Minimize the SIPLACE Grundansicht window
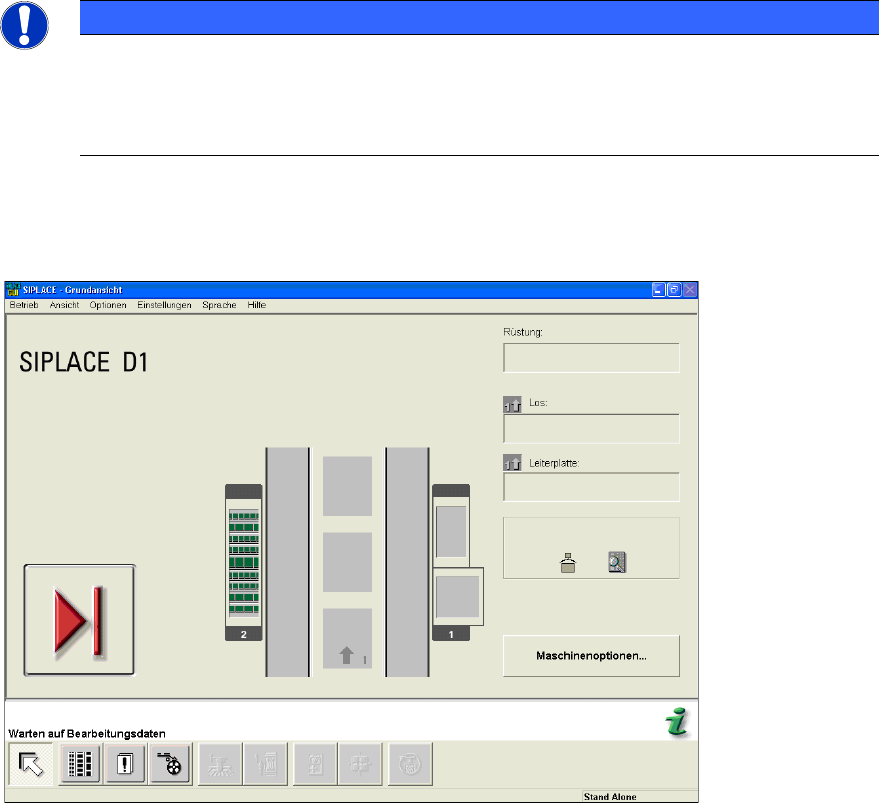The width and height of the screenshot is (879, 810). tap(659, 290)
